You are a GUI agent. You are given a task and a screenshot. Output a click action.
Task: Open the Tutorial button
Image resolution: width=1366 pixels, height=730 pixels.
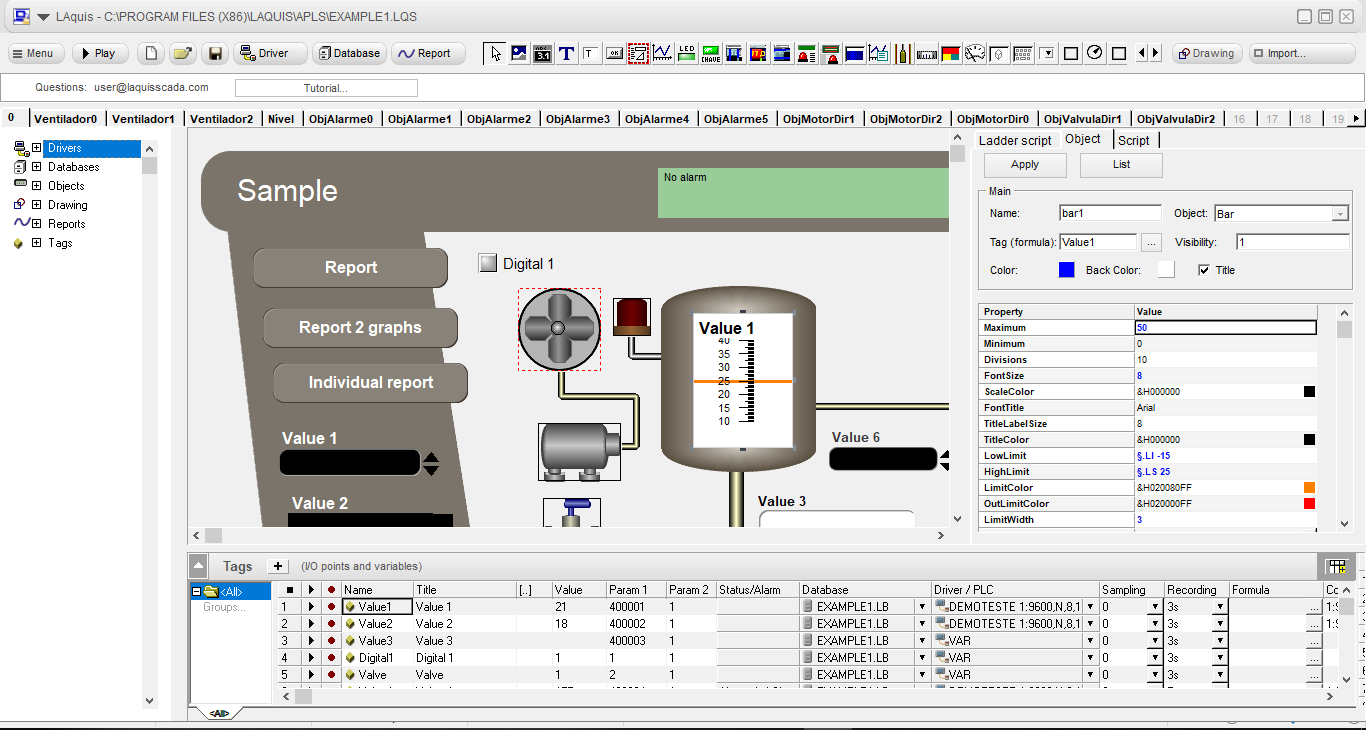pos(326,88)
